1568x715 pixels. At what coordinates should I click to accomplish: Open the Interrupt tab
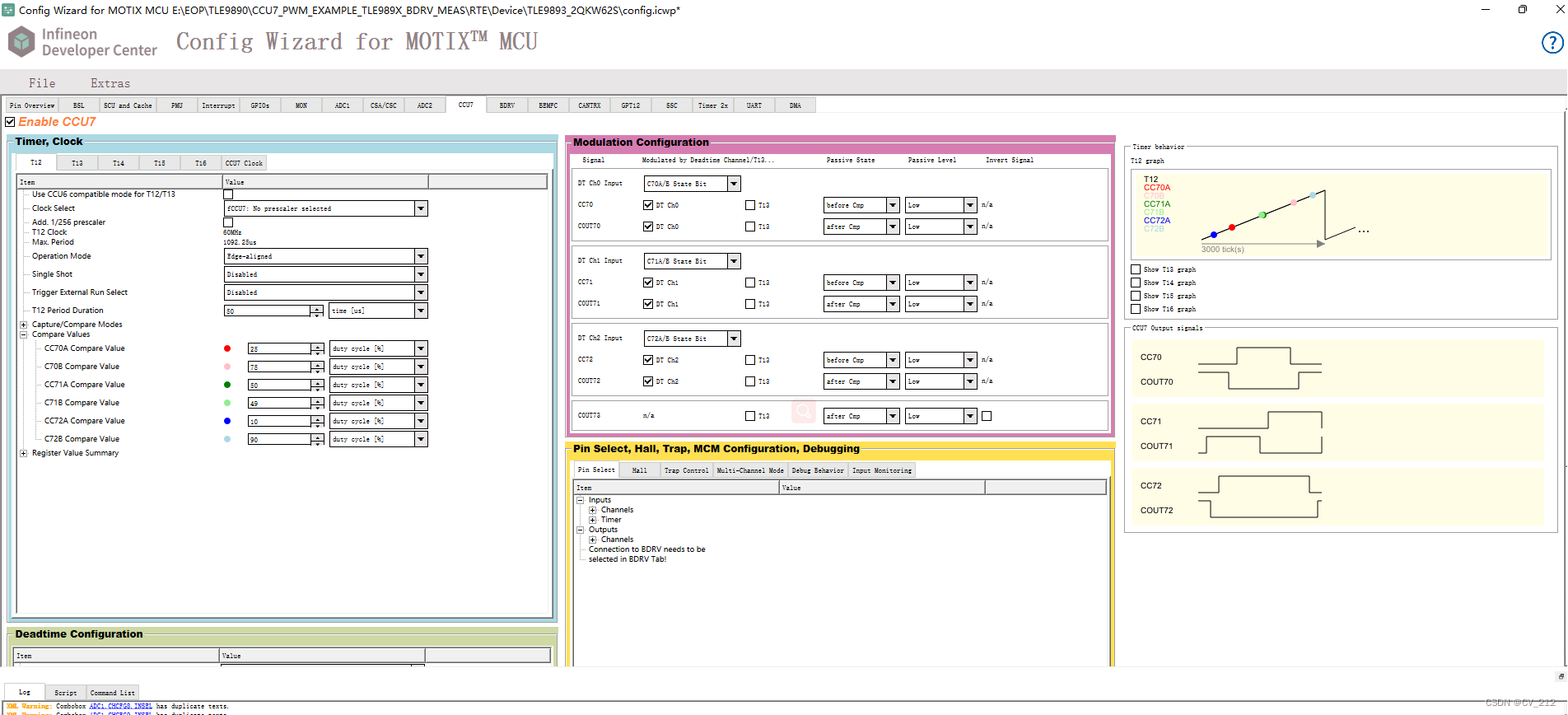218,105
